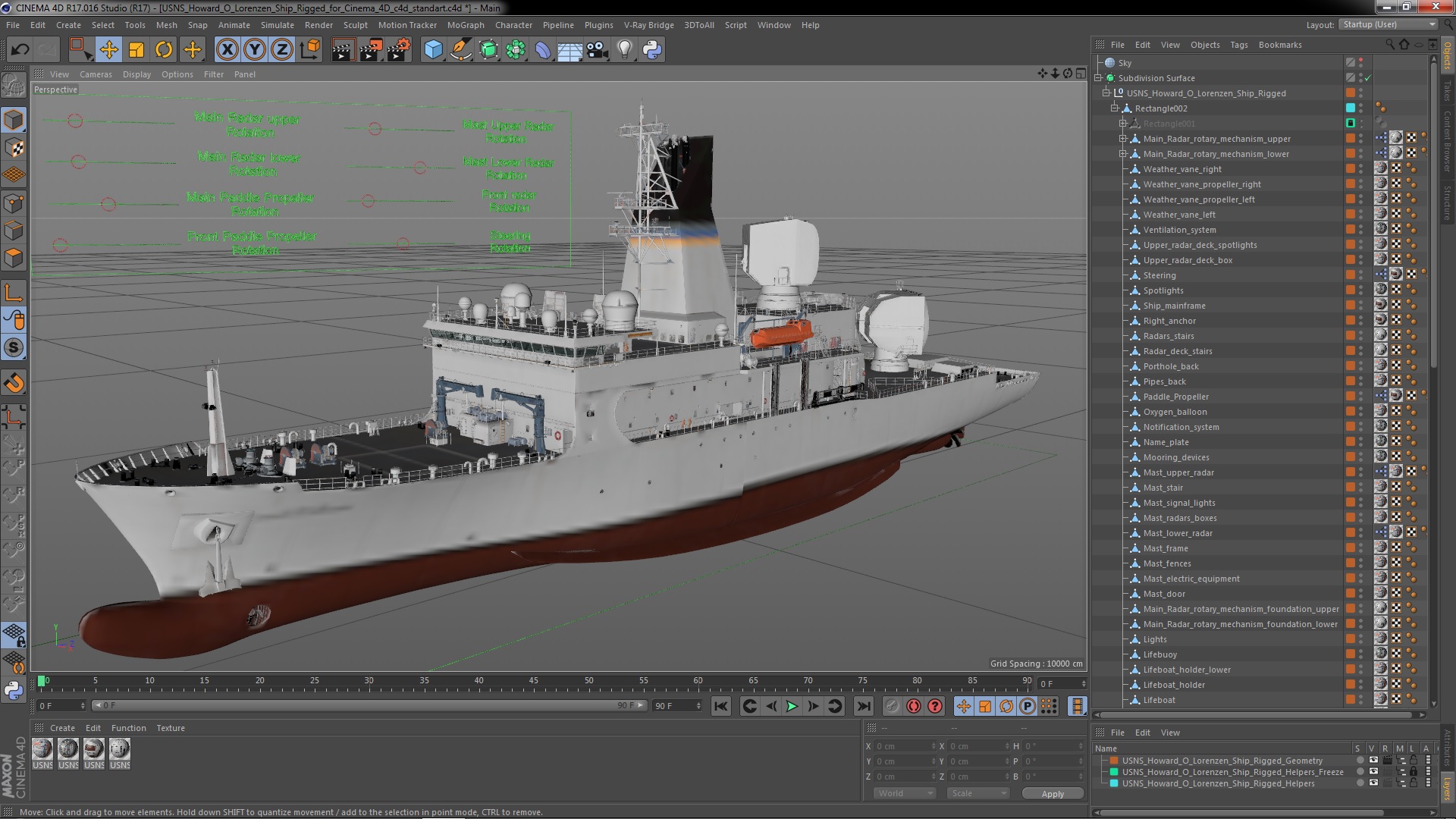Collapse USNS_Howard_O_Lorenzen_Ship_Rigged node
1456x819 pixels.
pos(1106,93)
